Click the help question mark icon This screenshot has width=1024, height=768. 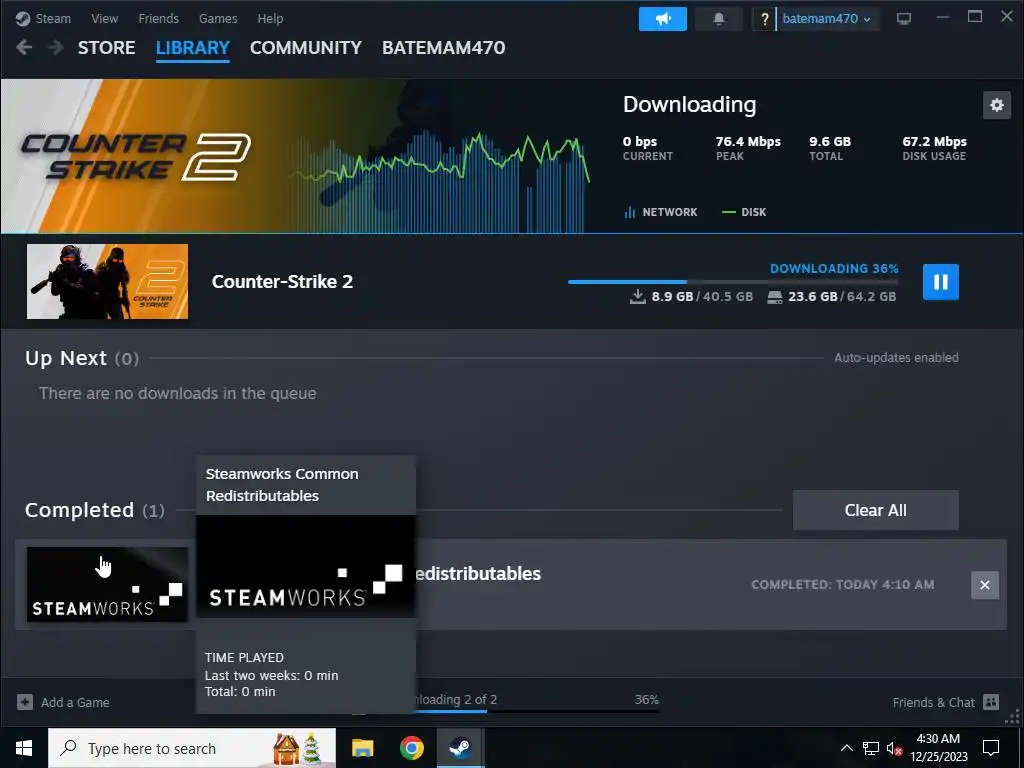[x=763, y=19]
